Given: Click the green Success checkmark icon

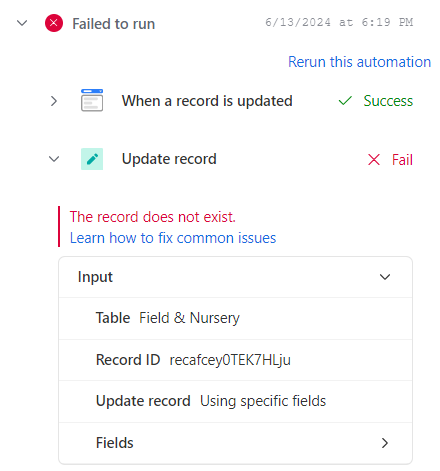Looking at the screenshot, I should pos(345,101).
